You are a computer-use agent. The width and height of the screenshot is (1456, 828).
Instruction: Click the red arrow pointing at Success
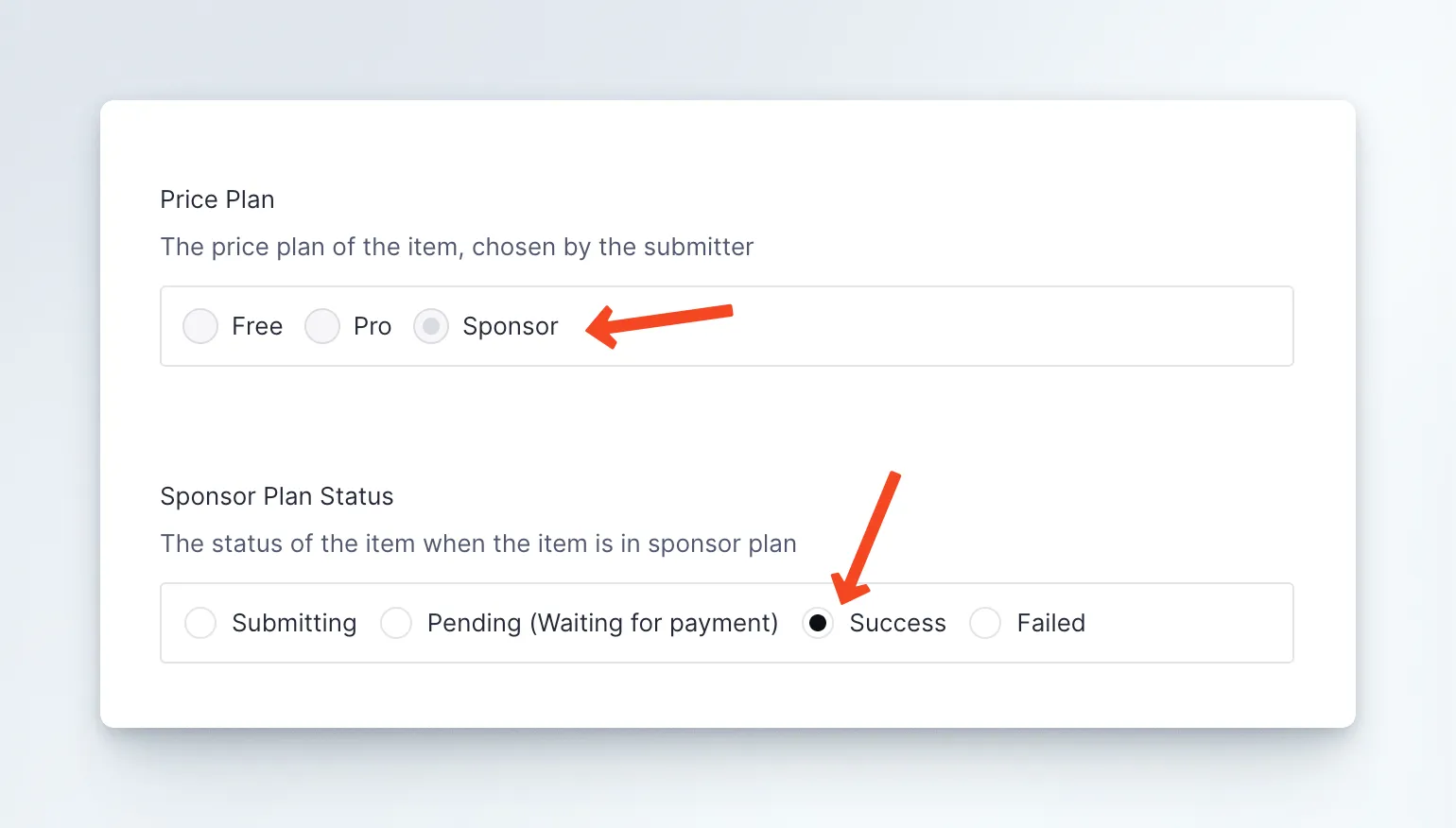coord(868,536)
